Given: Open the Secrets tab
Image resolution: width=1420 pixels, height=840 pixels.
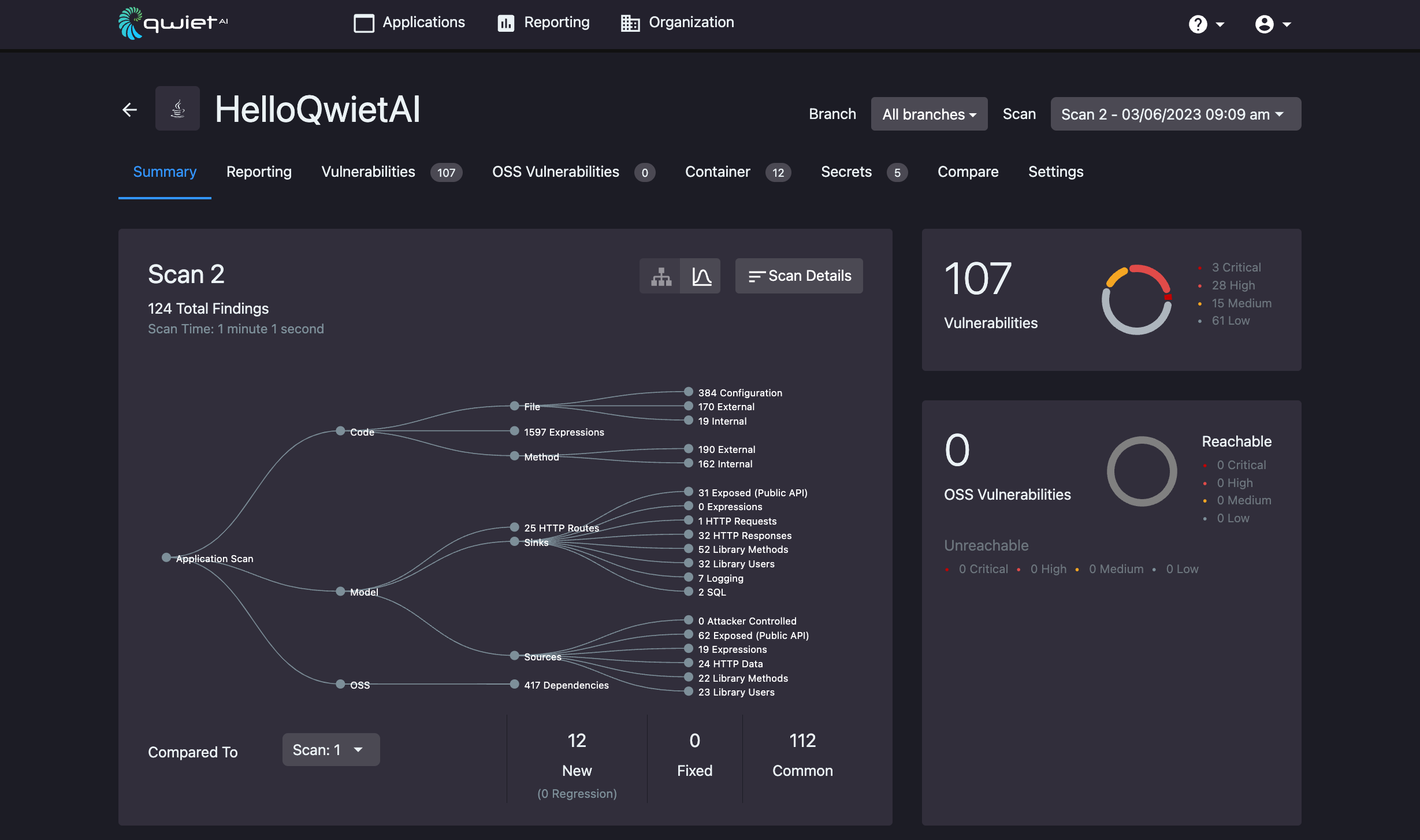Looking at the screenshot, I should [846, 172].
